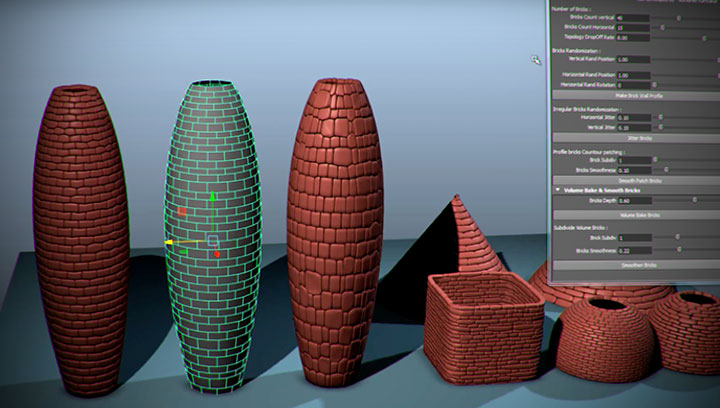The height and width of the screenshot is (408, 720).
Task: Click the yellow X-axis move manipulator arrow
Action: [170, 242]
